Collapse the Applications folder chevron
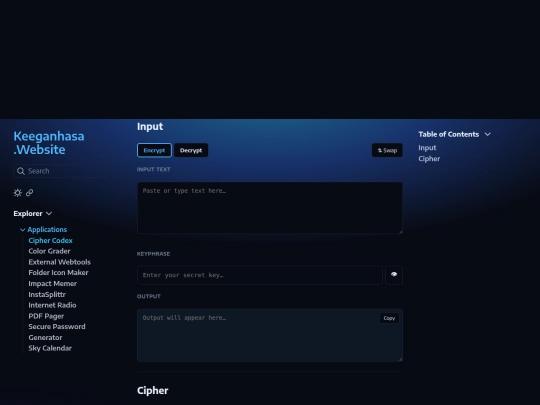Viewport: 540px width, 405px height. pyautogui.click(x=23, y=230)
